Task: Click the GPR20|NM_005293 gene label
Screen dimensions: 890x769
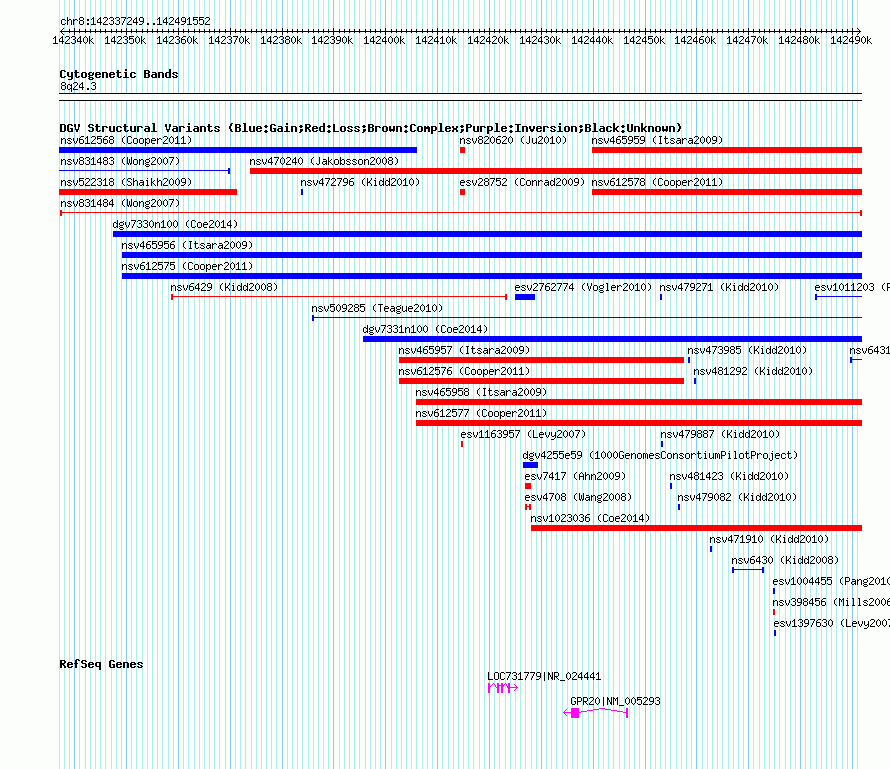Action: click(x=615, y=701)
